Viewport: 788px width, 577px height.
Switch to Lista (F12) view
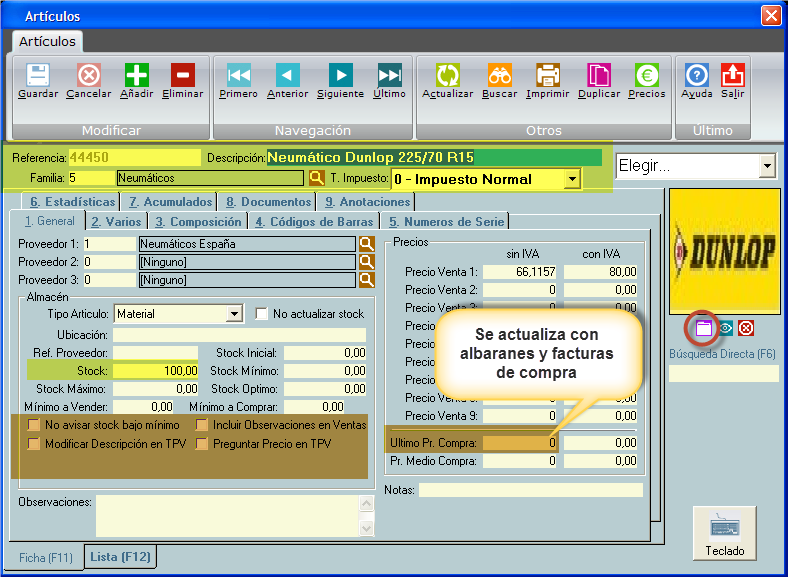point(120,557)
